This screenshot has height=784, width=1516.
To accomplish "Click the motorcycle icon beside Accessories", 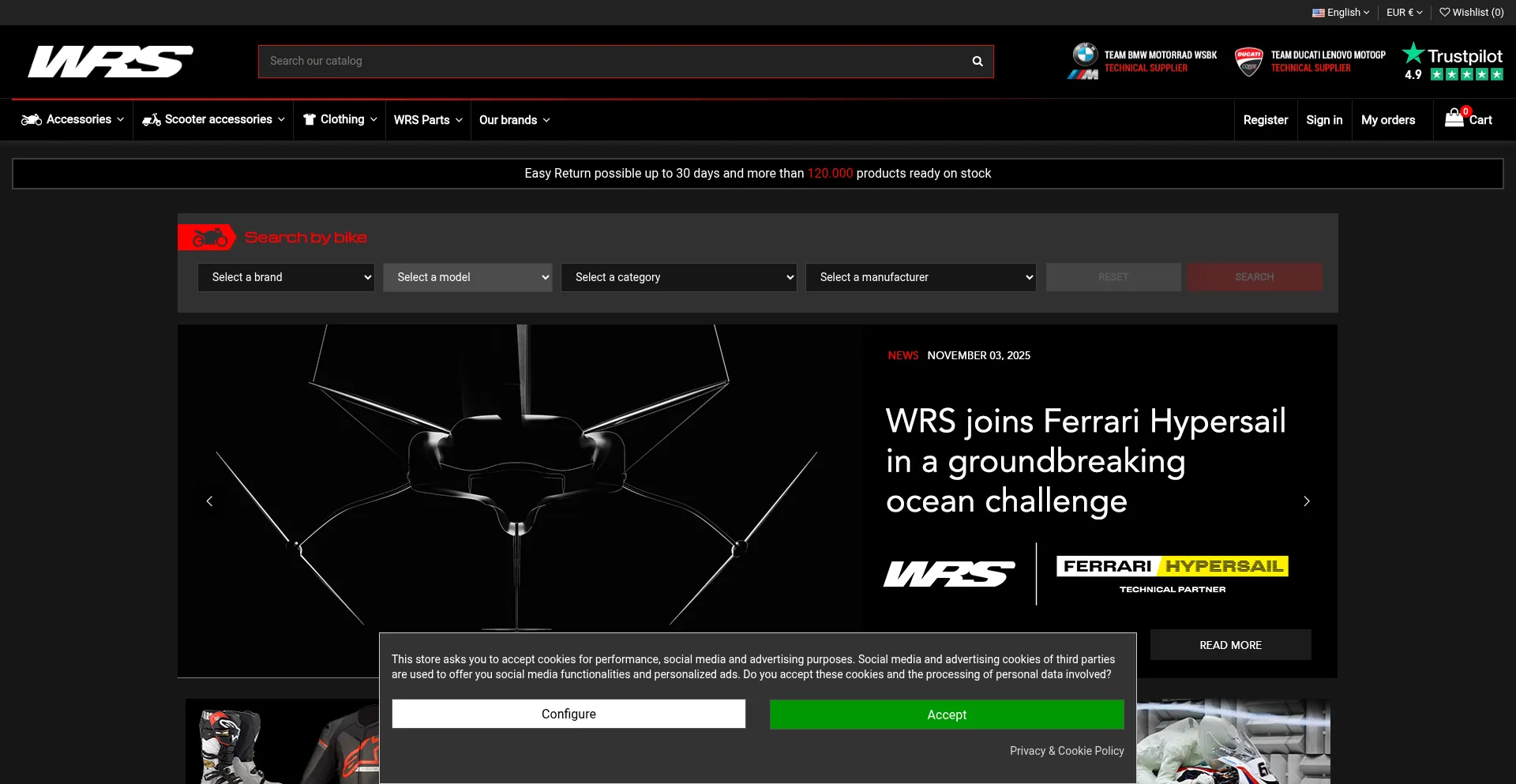I will tap(32, 119).
